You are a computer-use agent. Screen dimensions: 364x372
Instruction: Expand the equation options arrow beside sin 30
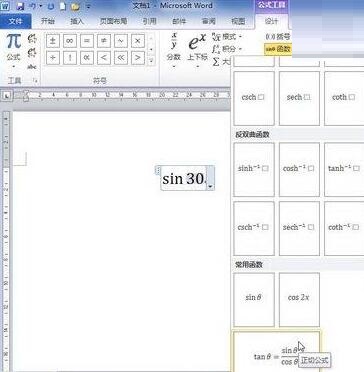coord(210,187)
